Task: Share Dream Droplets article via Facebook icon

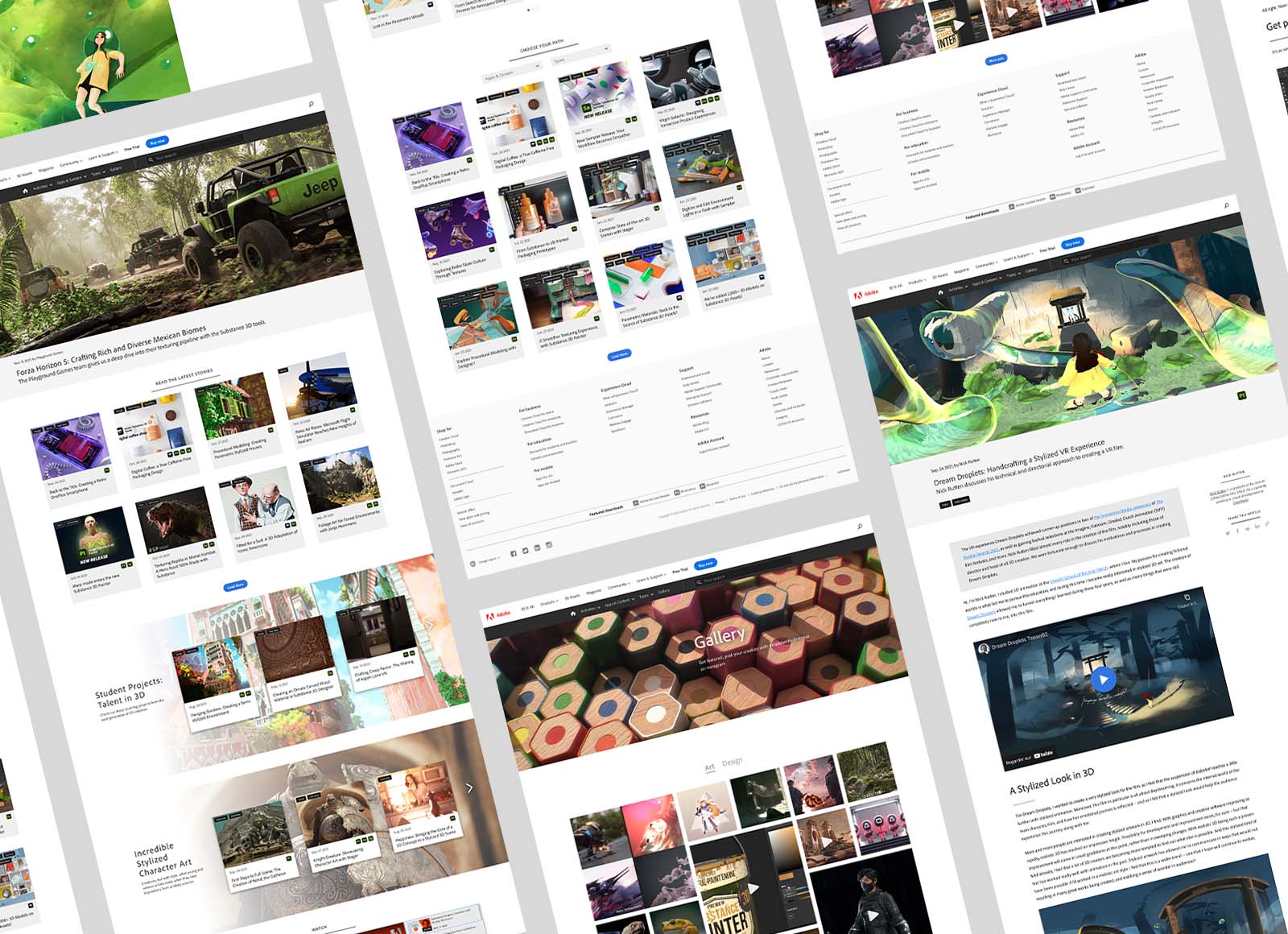Action: (x=1238, y=531)
